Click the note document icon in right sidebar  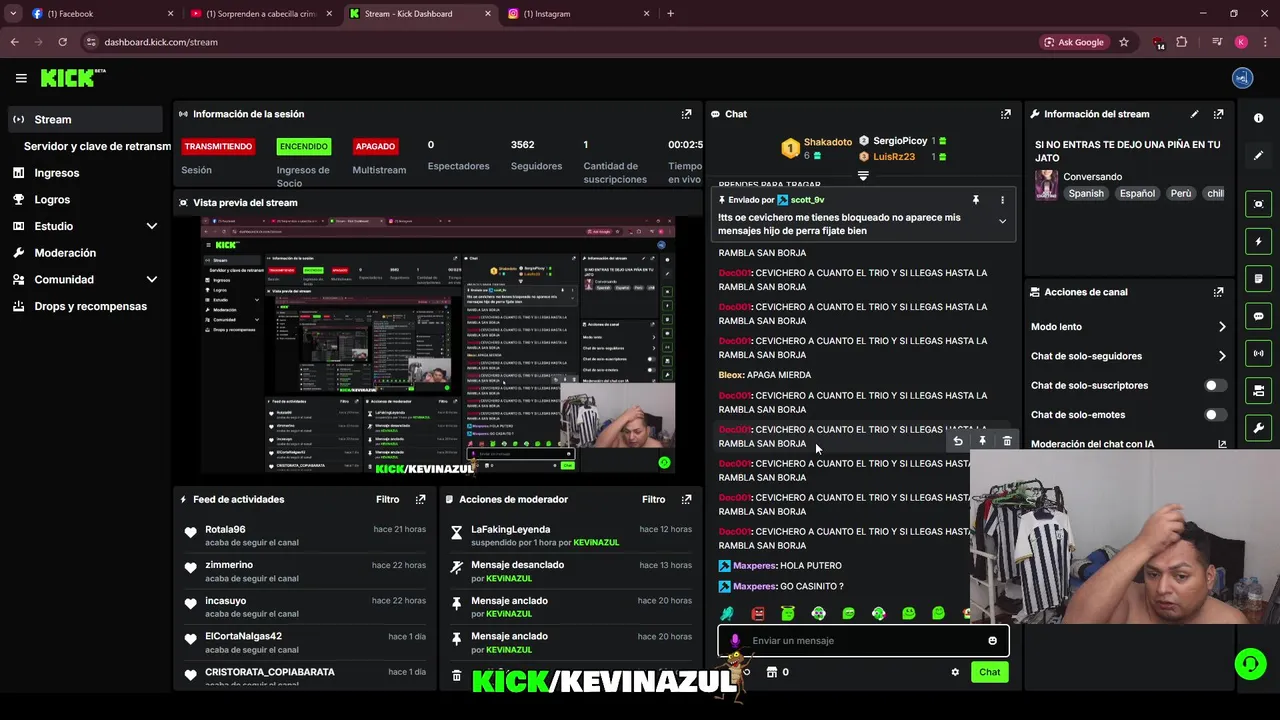[1258, 278]
